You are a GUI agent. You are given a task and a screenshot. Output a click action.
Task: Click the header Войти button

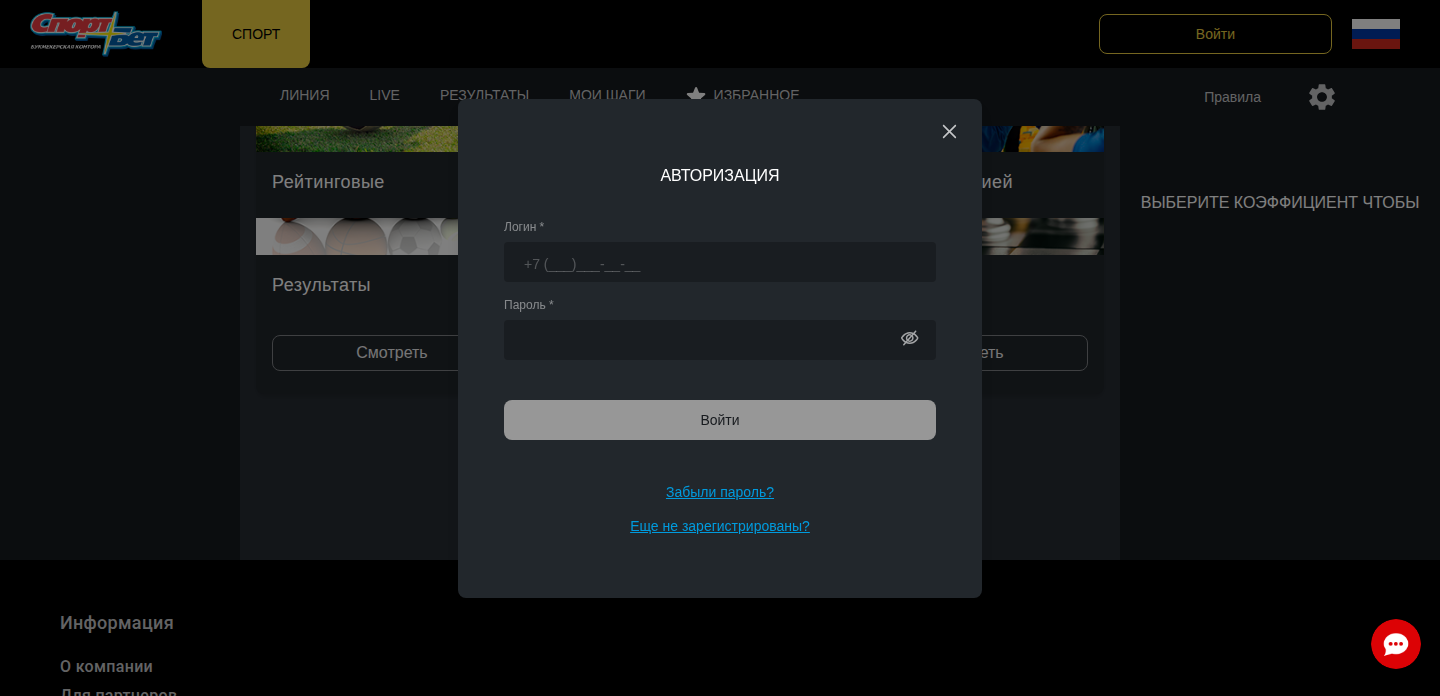pos(1214,34)
